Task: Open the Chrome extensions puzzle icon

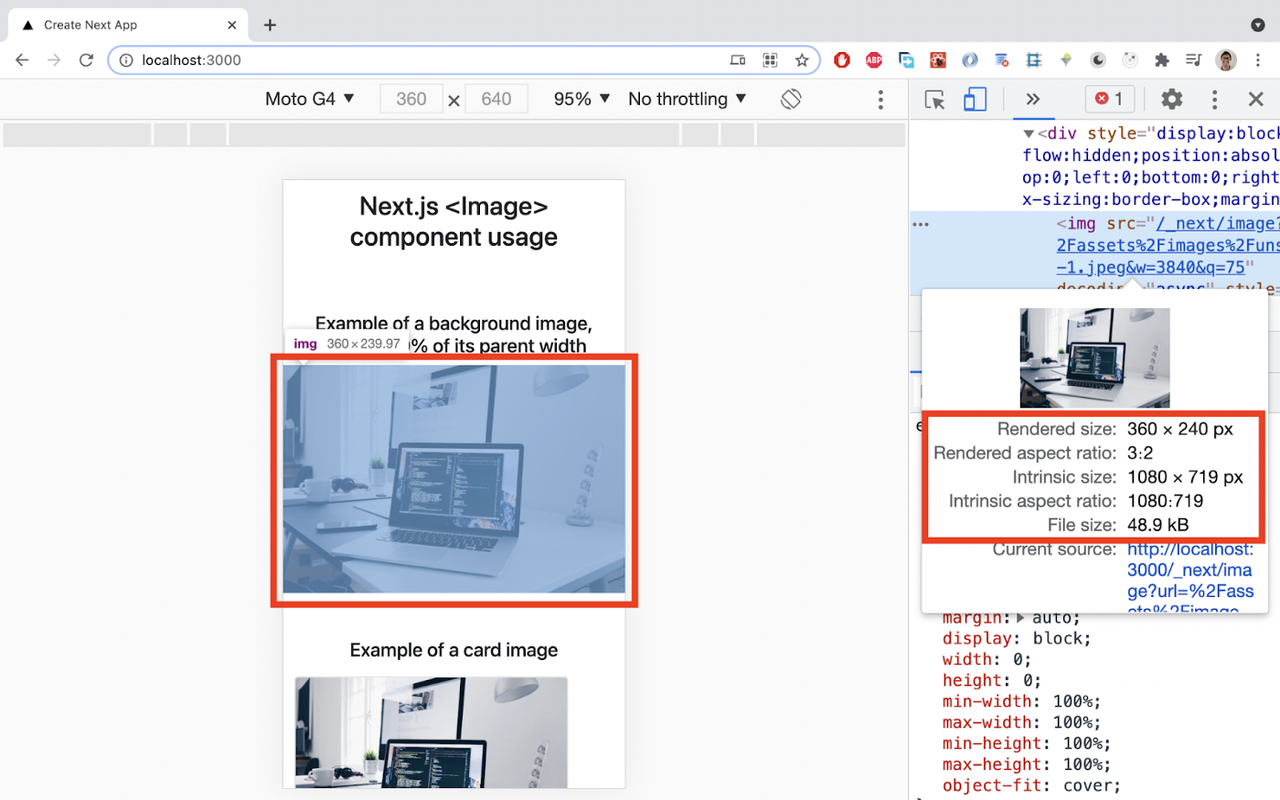Action: 1162,60
